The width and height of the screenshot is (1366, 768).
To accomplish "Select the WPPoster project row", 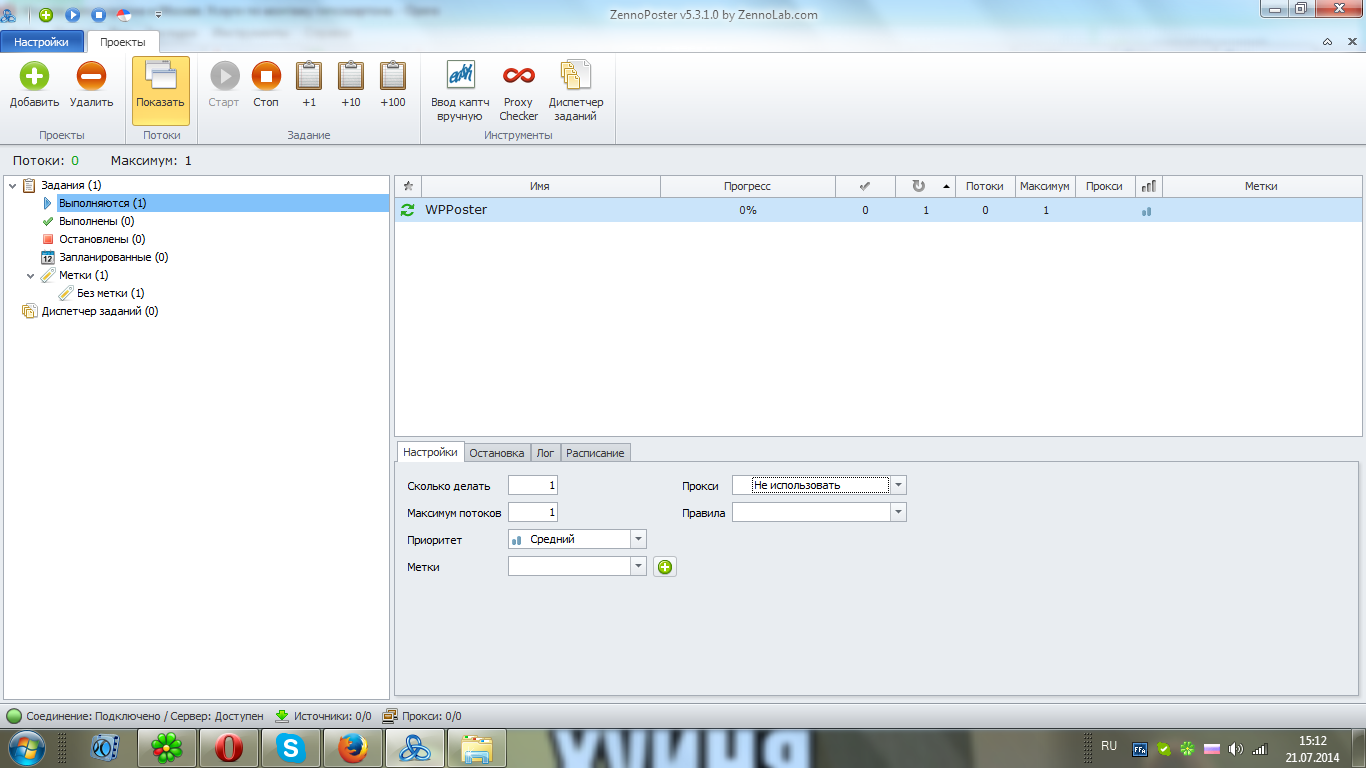I will pyautogui.click(x=878, y=210).
